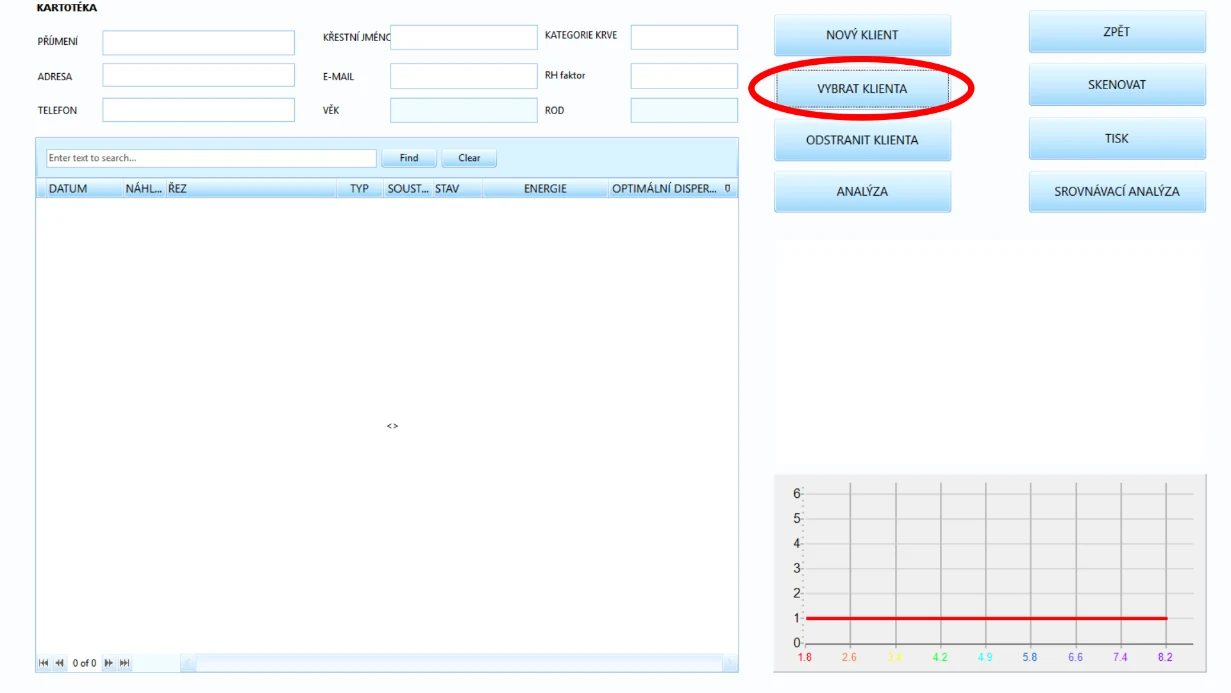Print using the TISK button

coord(1117,138)
